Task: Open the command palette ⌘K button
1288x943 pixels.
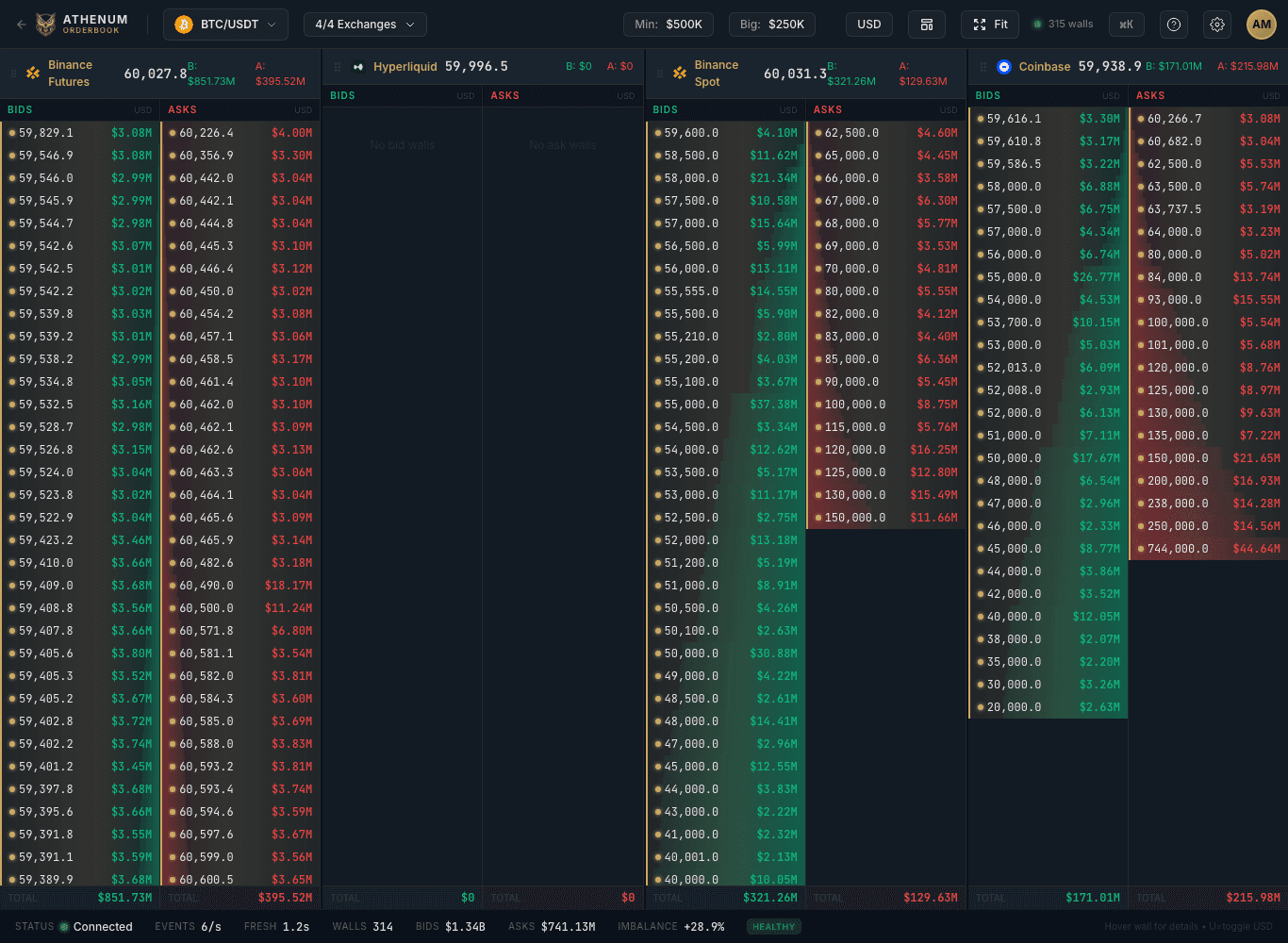Action: [x=1126, y=25]
